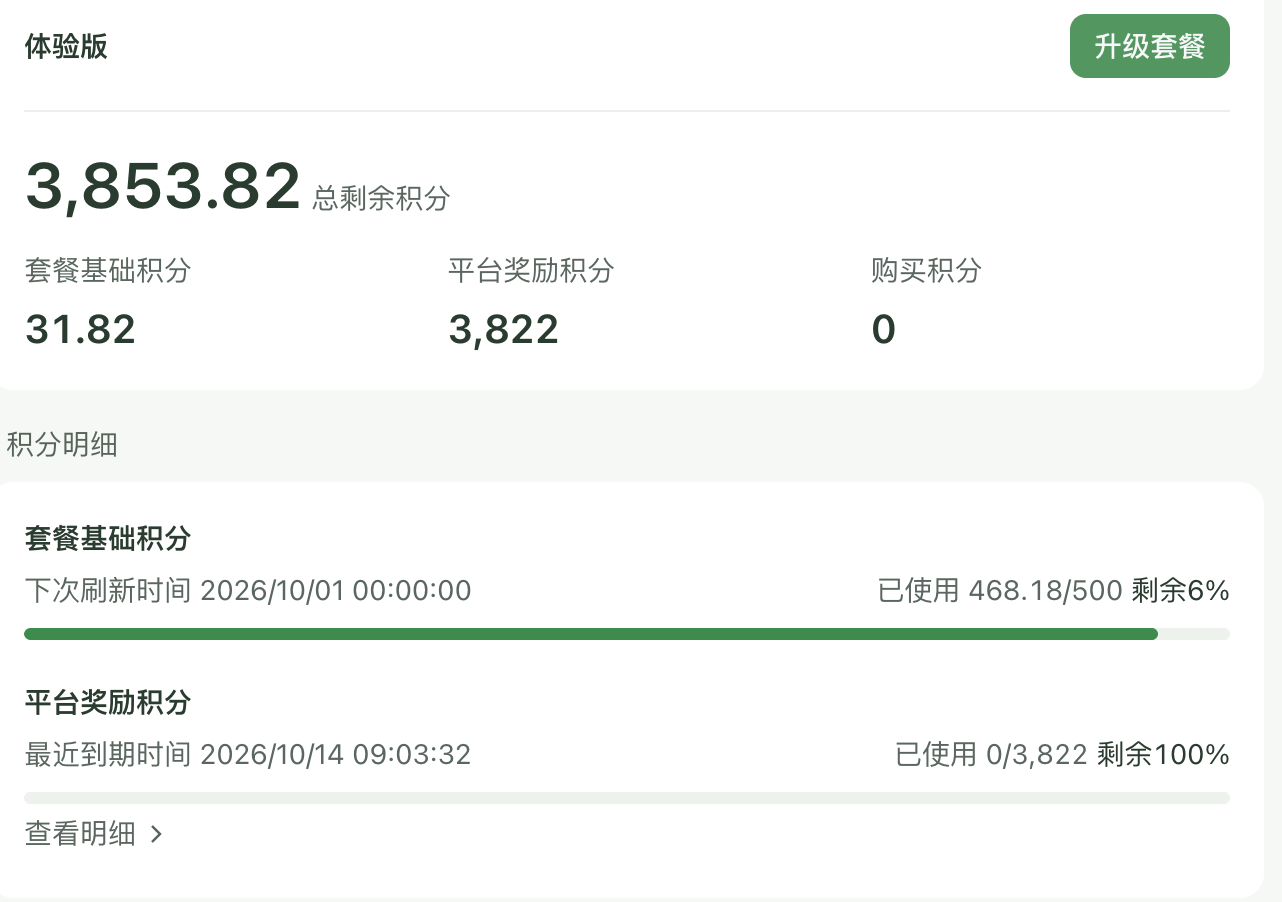The width and height of the screenshot is (1282, 902).
Task: Select the total balance 3,853.82
Action: (162, 186)
